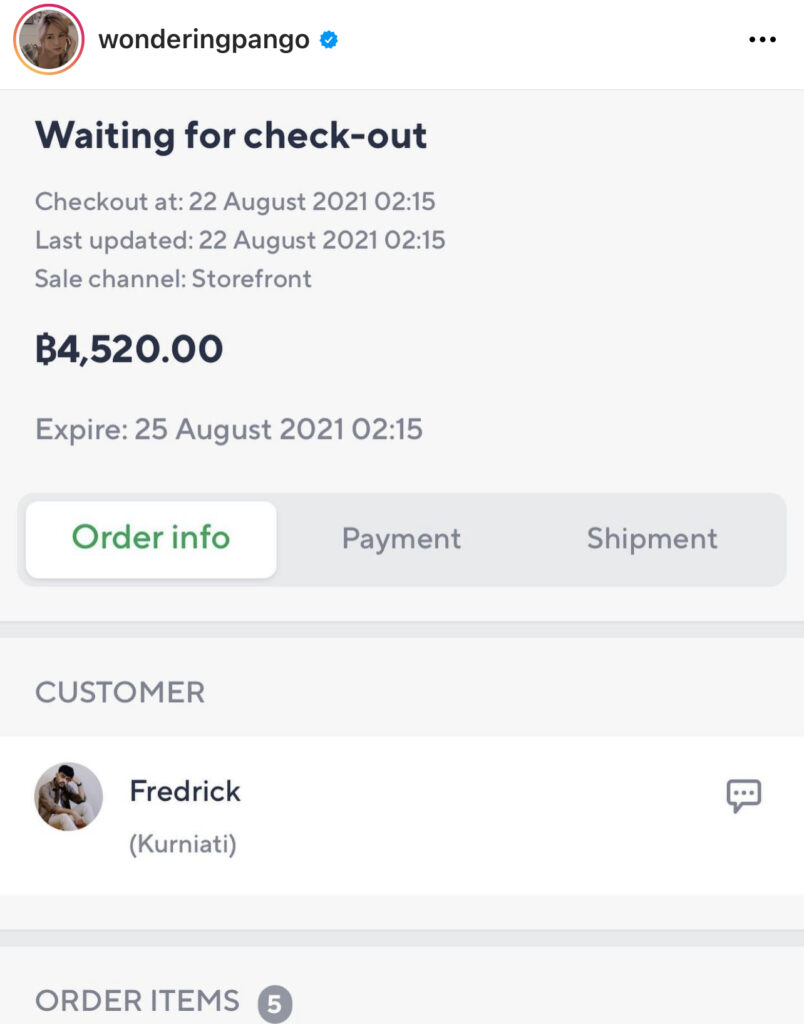
Task: Open chat with customer Fredrick
Action: (x=743, y=796)
